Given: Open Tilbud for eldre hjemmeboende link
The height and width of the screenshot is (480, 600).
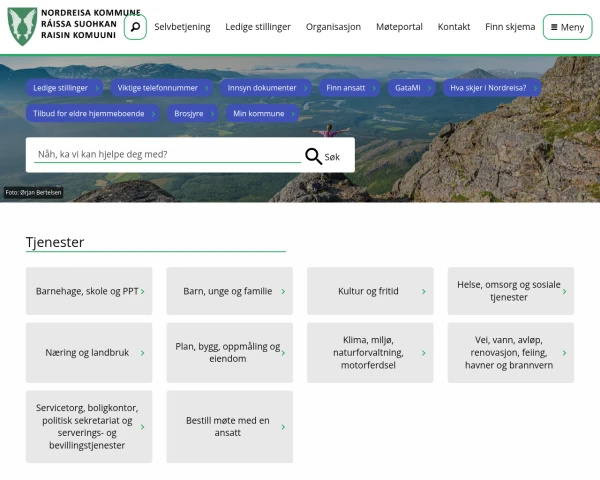Looking at the screenshot, I should 88,114.
